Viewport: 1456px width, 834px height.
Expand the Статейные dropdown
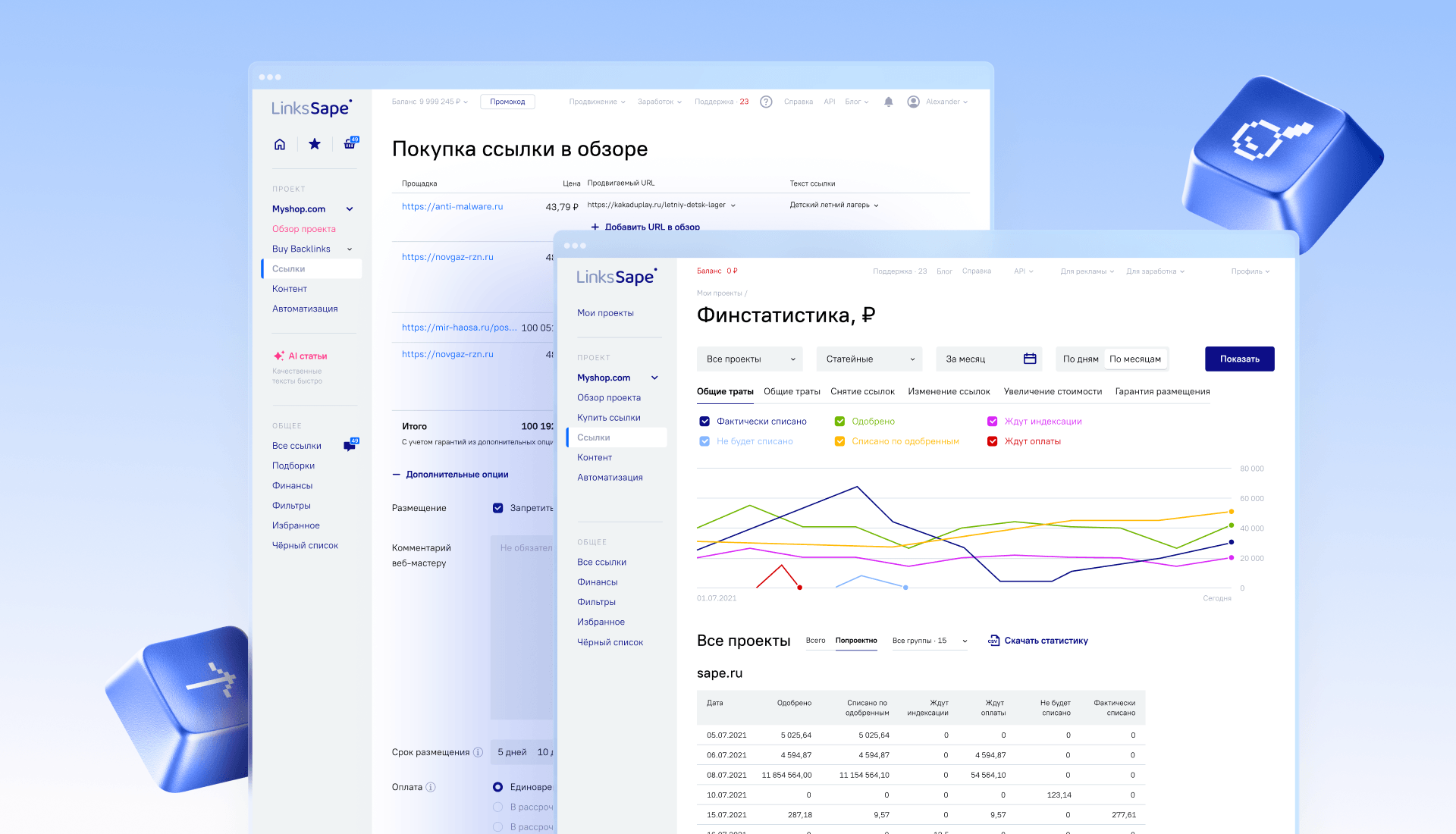869,359
